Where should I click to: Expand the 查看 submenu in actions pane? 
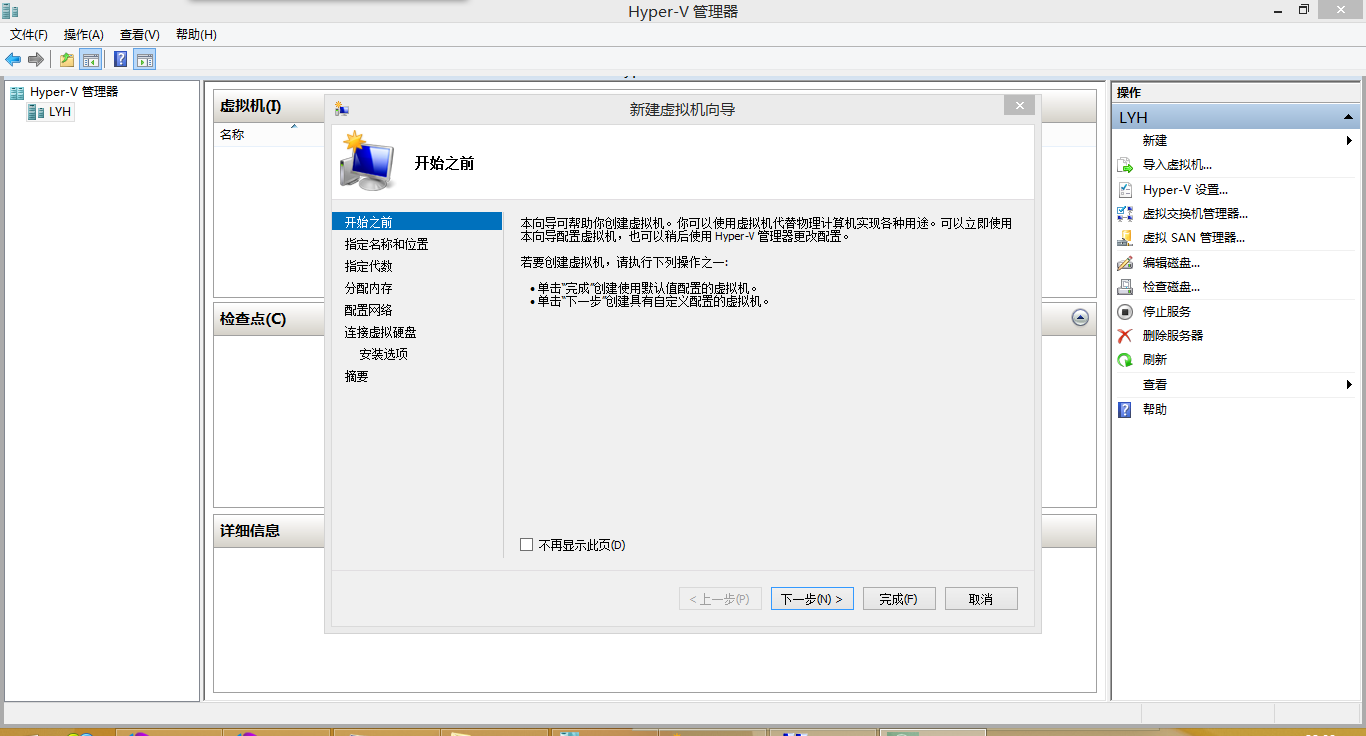1349,385
